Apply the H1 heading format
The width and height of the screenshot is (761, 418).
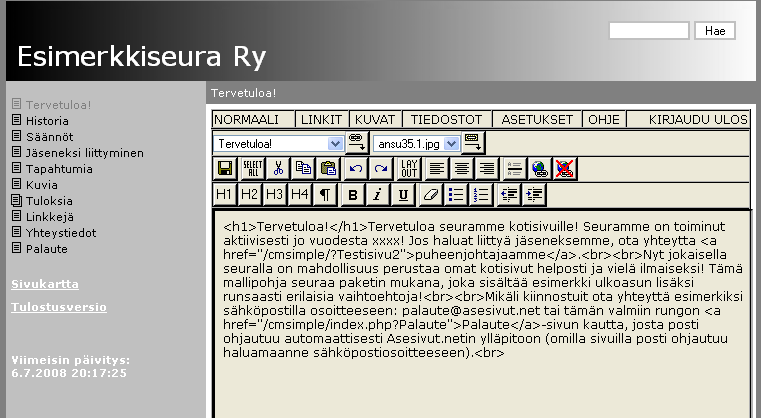(225, 194)
